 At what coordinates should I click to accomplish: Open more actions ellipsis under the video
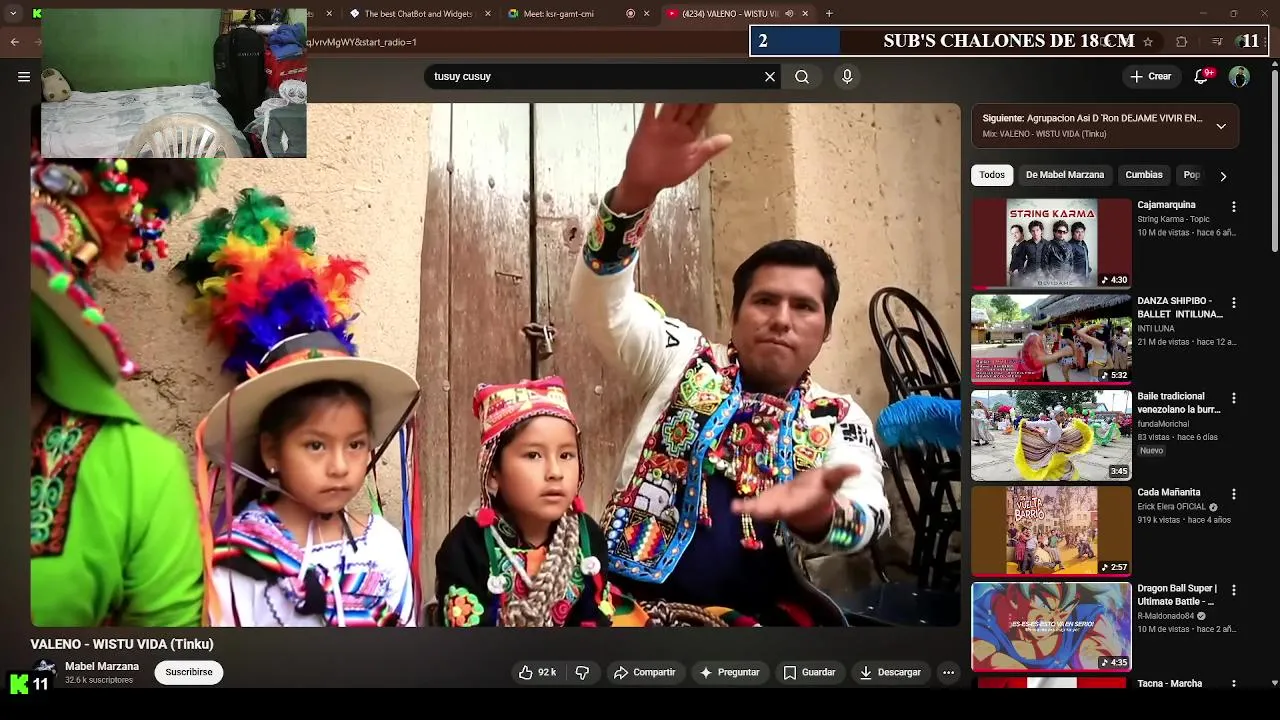coord(948,673)
